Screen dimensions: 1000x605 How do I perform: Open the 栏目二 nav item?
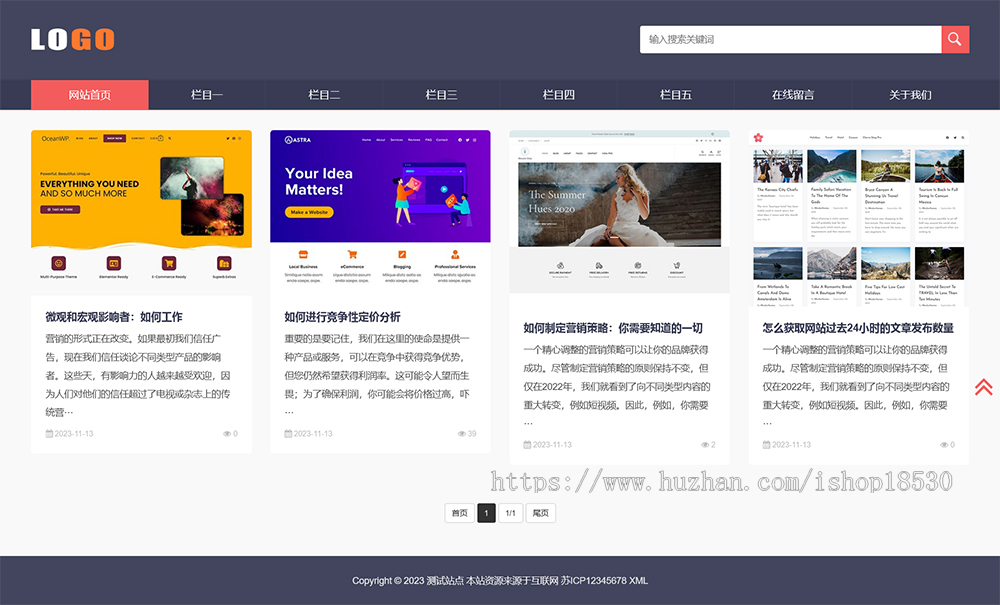coord(324,95)
